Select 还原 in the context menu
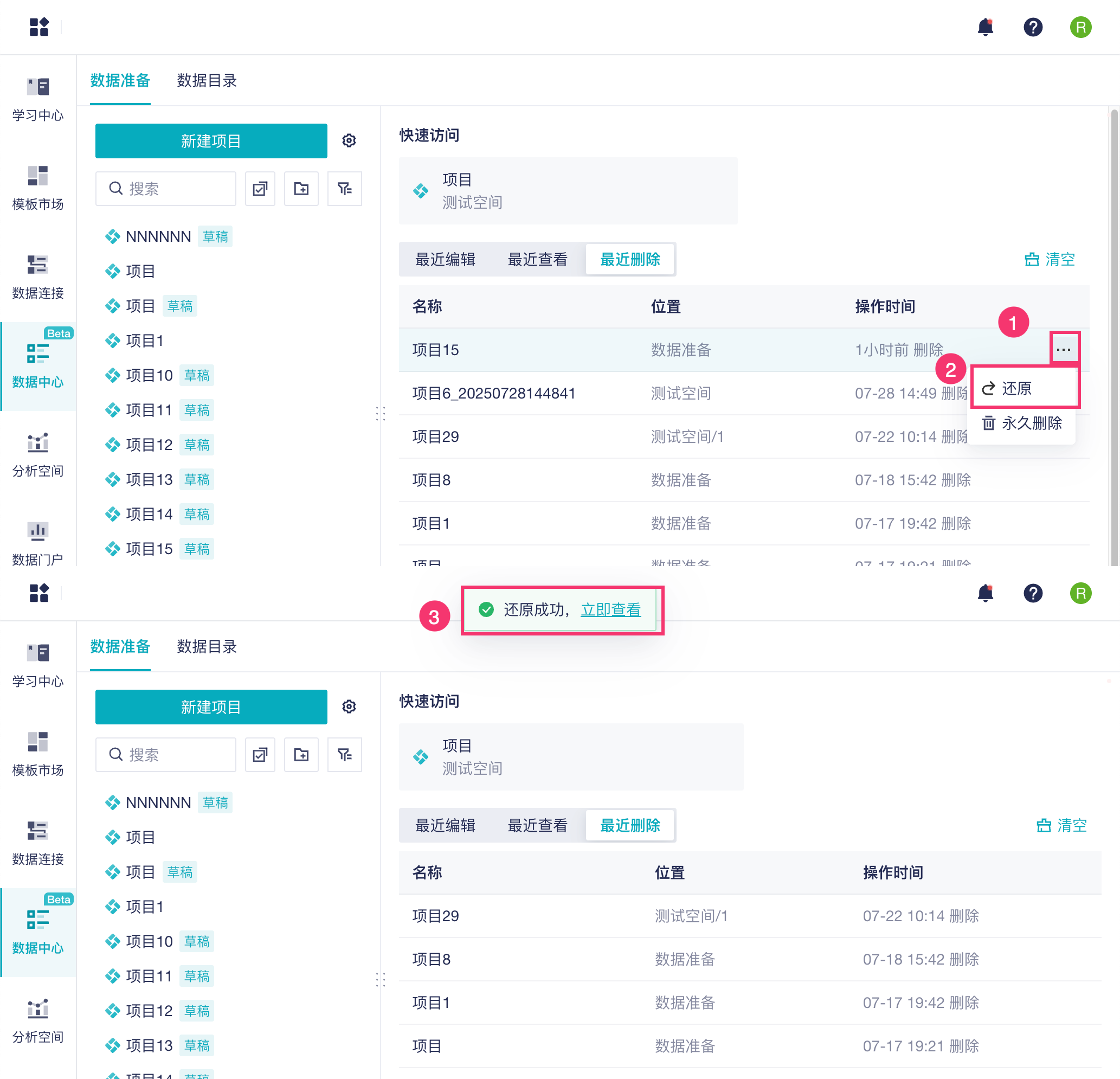This screenshot has width=1120, height=1079. click(1016, 389)
